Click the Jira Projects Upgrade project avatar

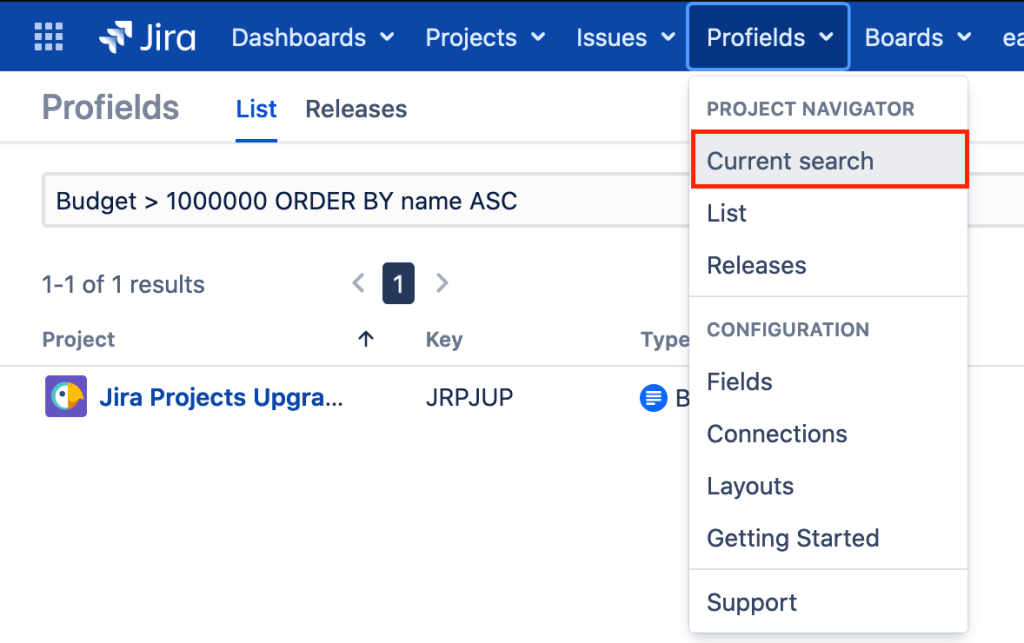point(66,397)
